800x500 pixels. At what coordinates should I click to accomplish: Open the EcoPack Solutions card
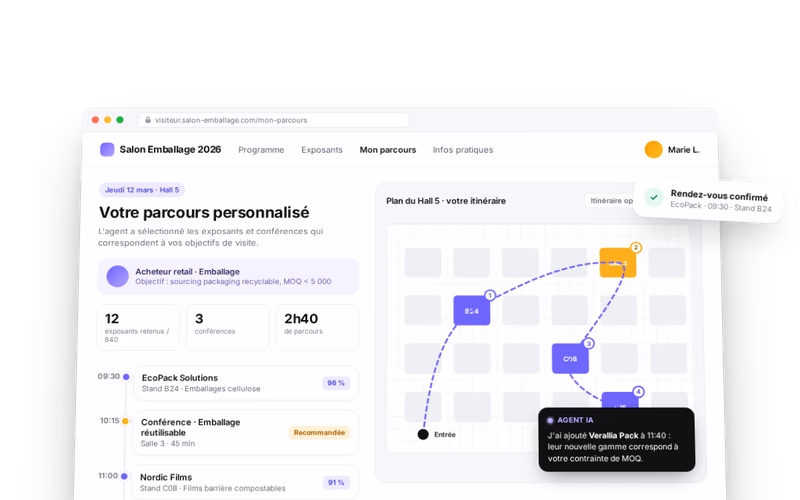click(245, 383)
